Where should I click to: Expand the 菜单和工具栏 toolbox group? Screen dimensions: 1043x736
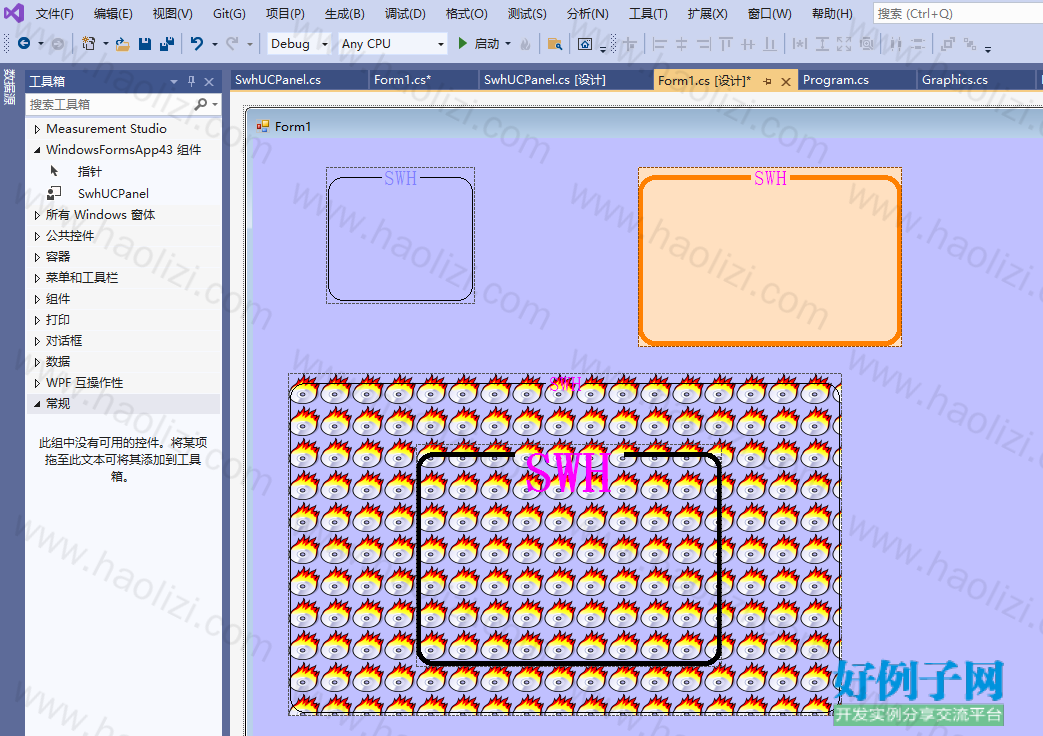point(37,277)
